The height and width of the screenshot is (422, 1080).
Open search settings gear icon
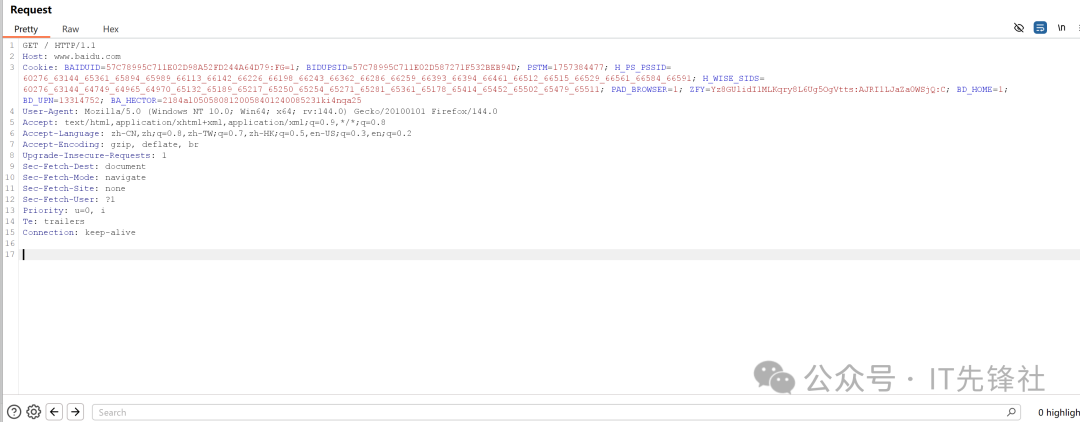33,412
